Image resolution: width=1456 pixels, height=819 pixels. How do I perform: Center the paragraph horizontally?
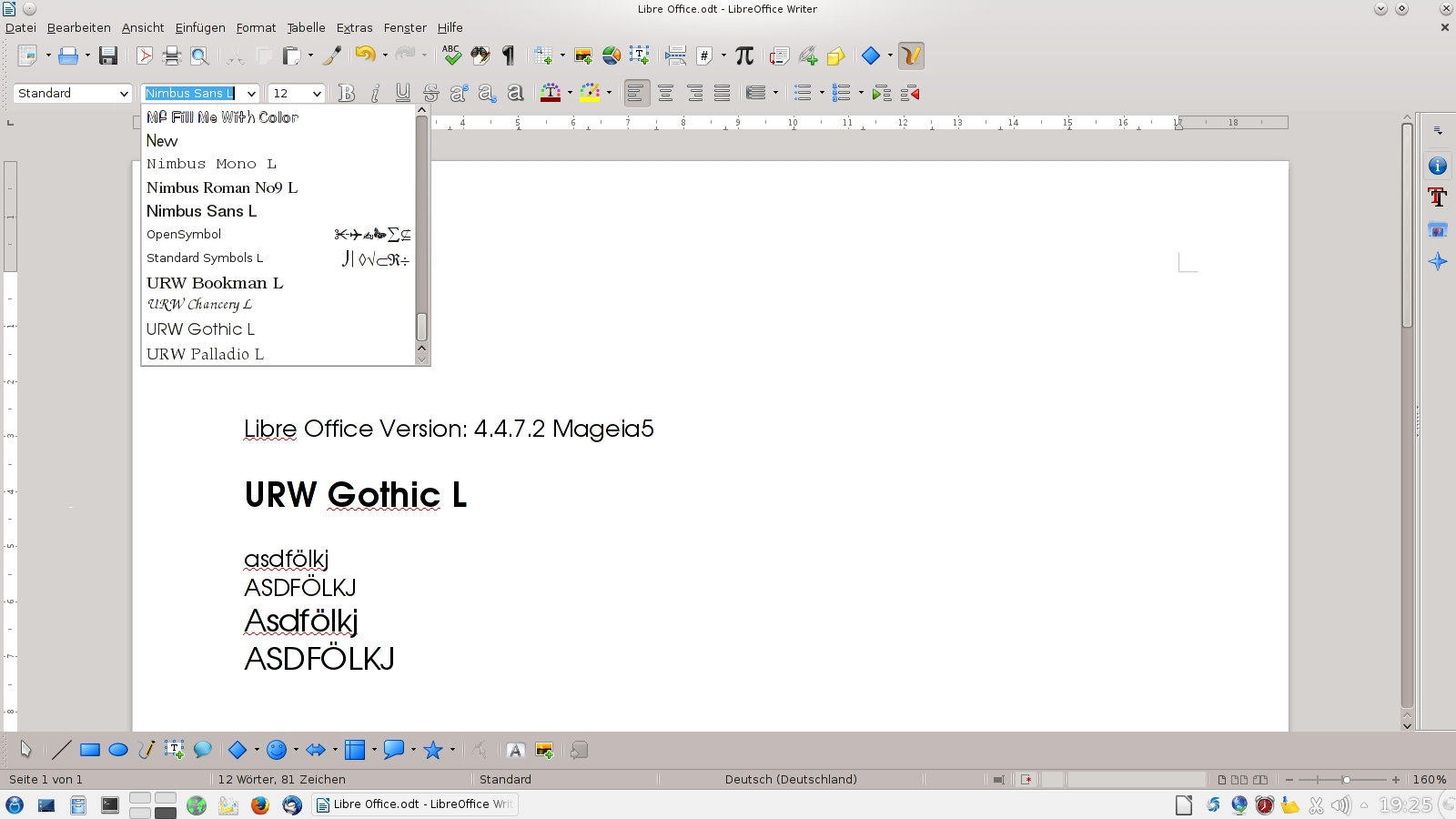(665, 93)
